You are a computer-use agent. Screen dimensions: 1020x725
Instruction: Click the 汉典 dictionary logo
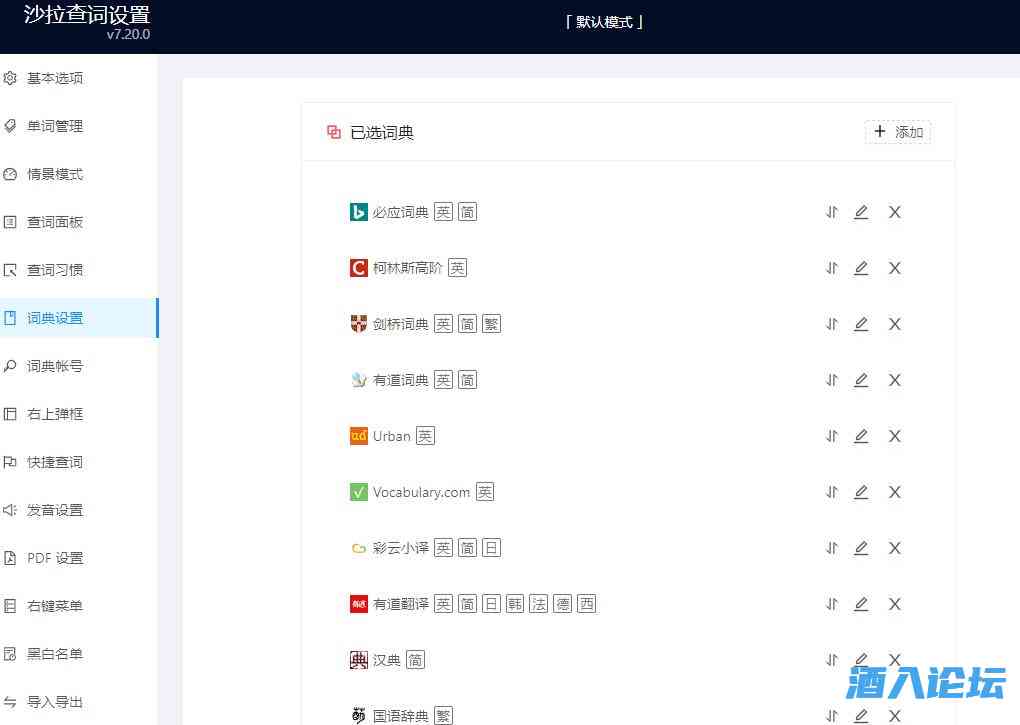358,660
